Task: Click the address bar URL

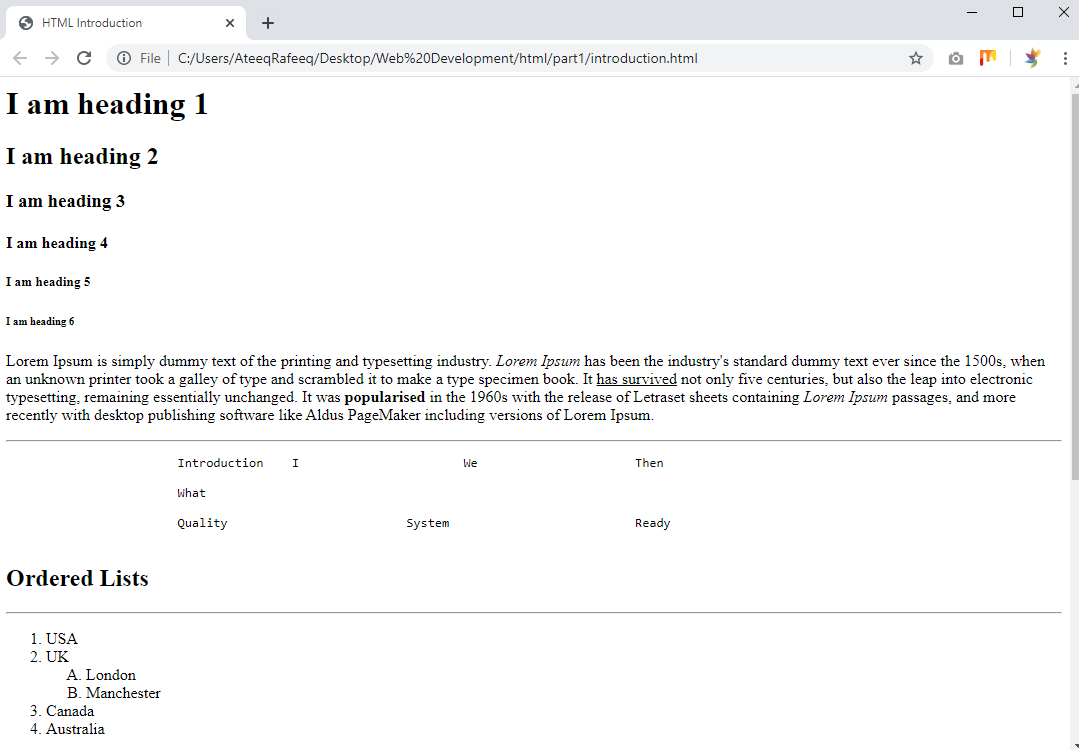Action: tap(437, 58)
